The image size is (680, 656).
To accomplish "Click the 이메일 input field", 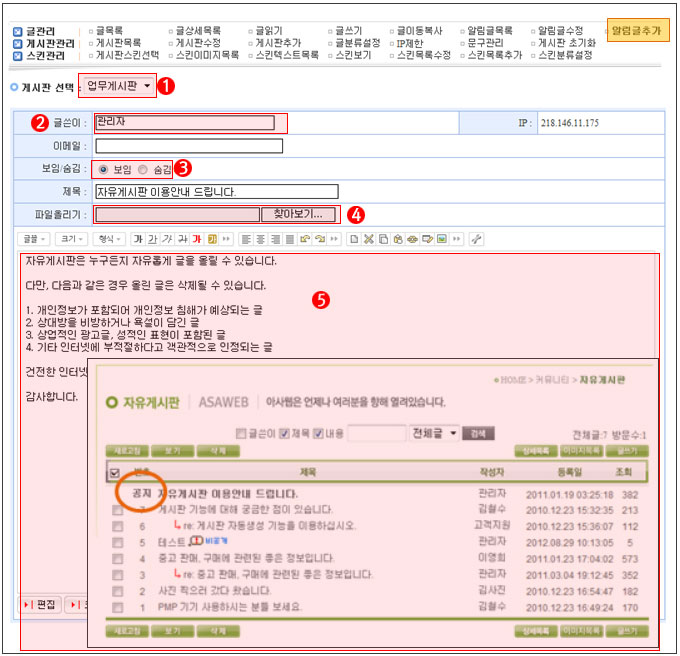I will [189, 146].
